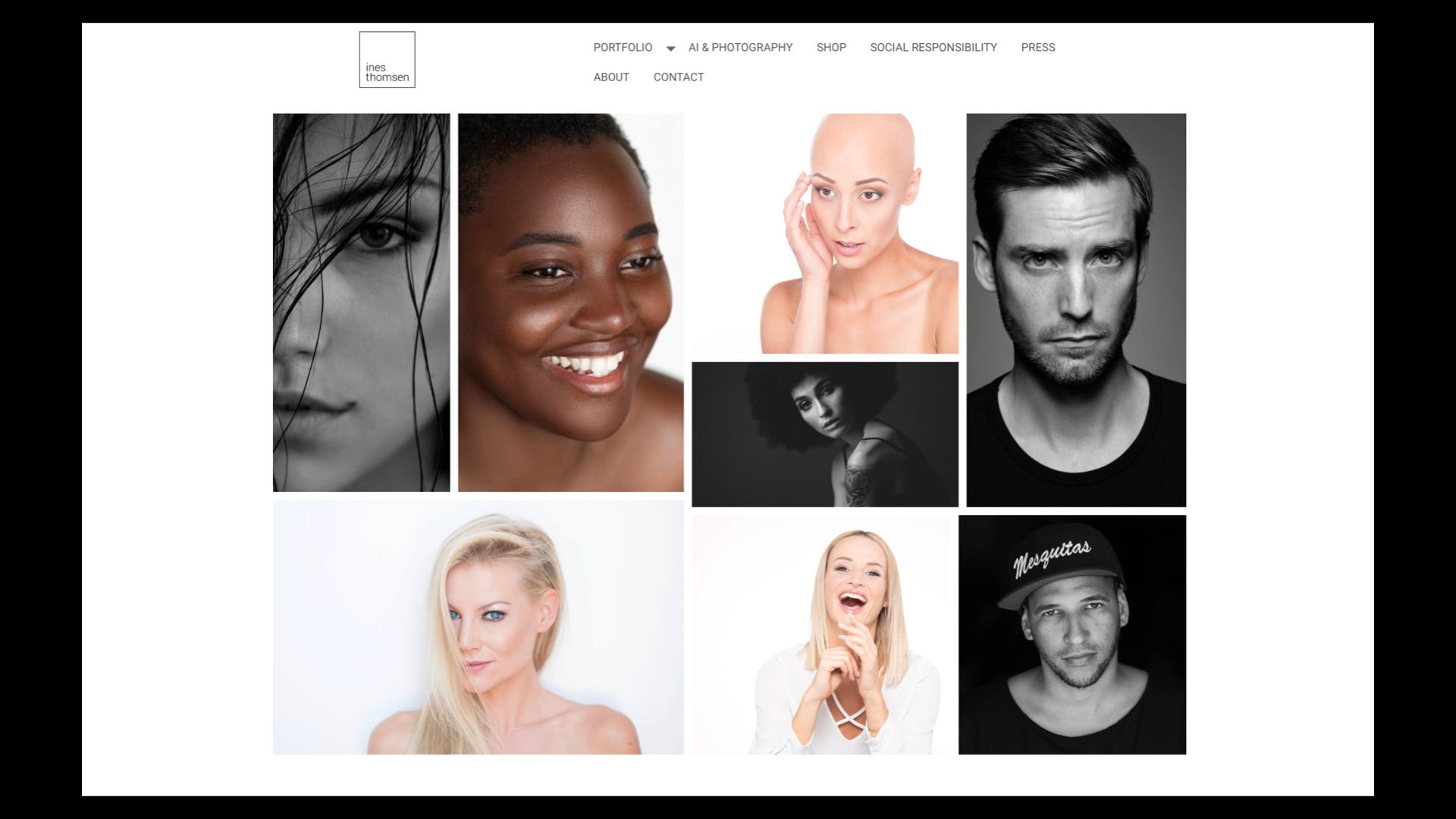Screen dimensions: 1456x819
Task: Open the smiling woman close-up portrait
Action: click(570, 303)
